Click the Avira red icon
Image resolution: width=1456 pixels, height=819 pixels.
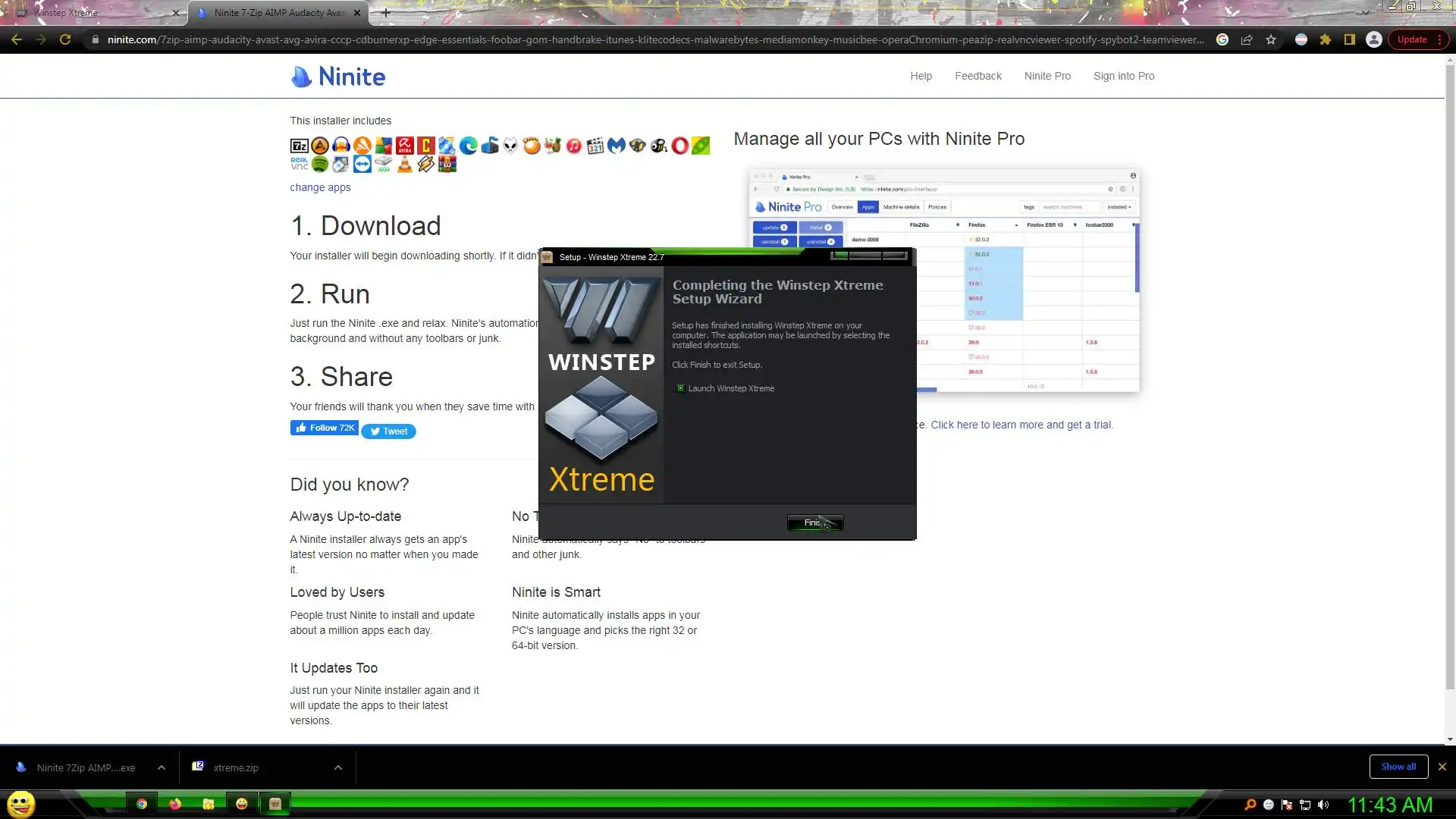pos(405,146)
